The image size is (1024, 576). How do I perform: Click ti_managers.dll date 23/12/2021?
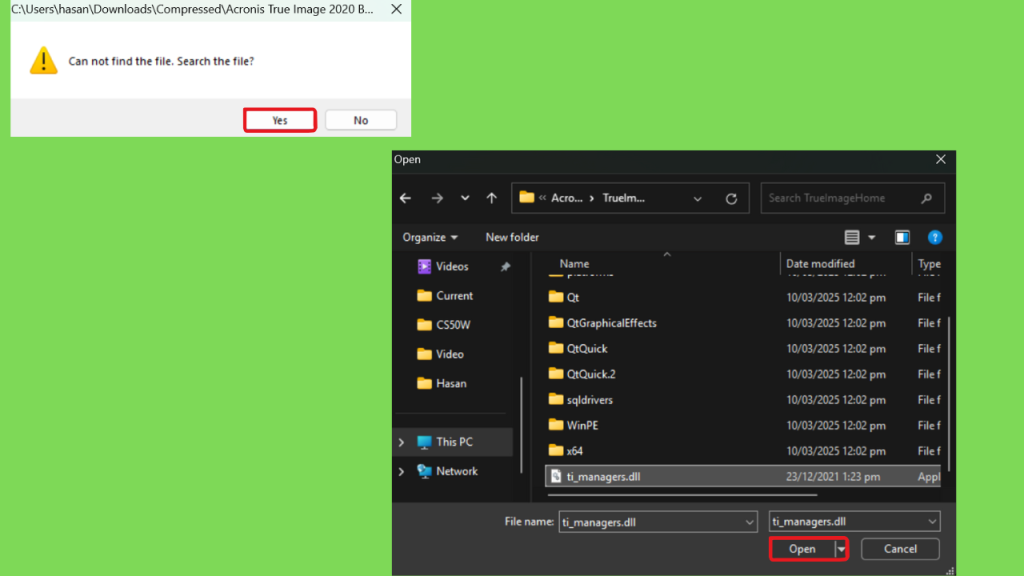(x=833, y=477)
